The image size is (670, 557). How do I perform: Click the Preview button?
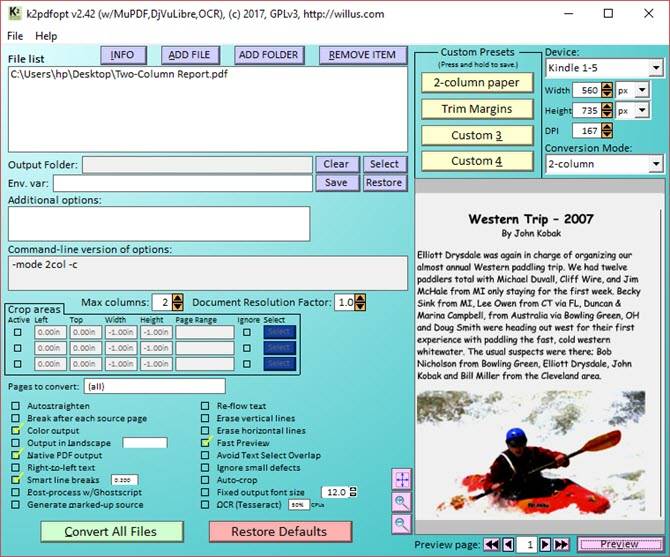[620, 545]
